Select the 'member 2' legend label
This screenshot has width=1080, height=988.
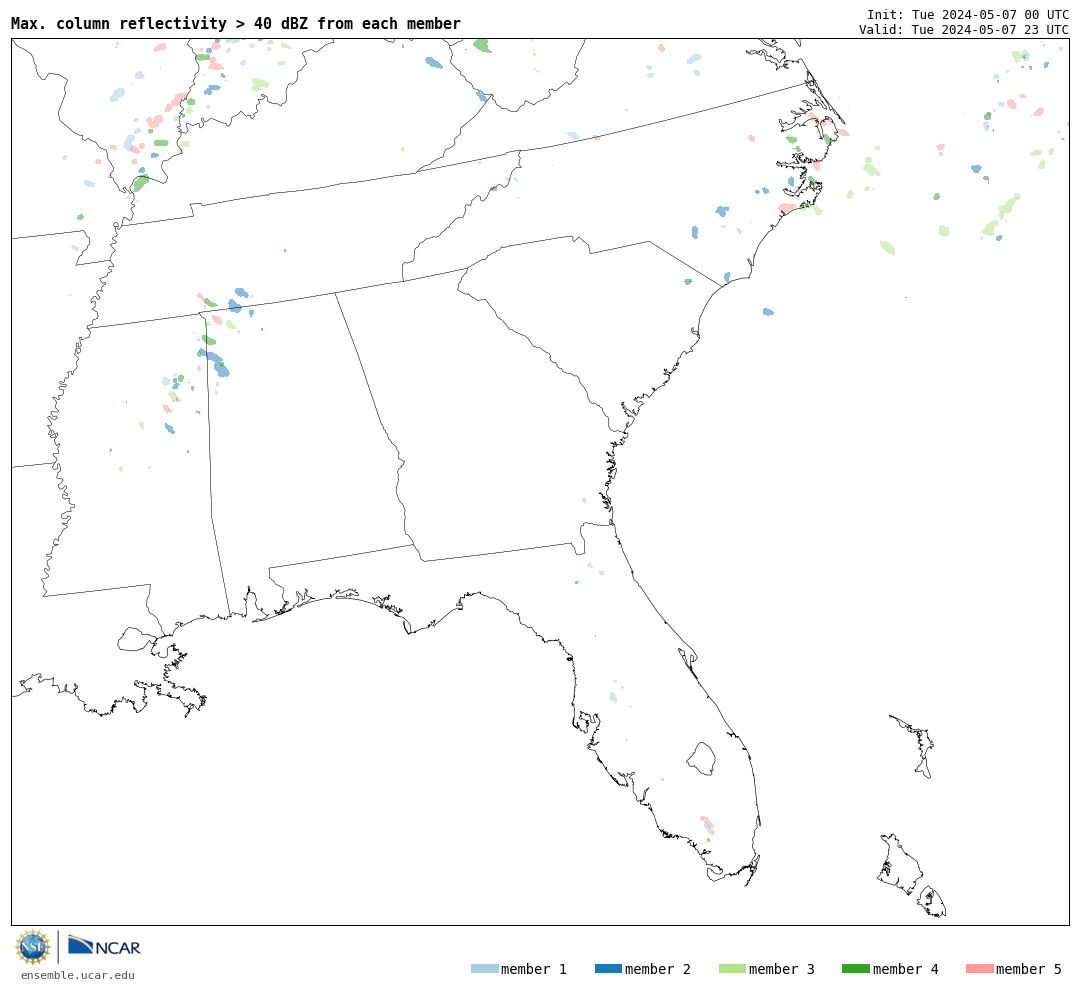tap(658, 969)
